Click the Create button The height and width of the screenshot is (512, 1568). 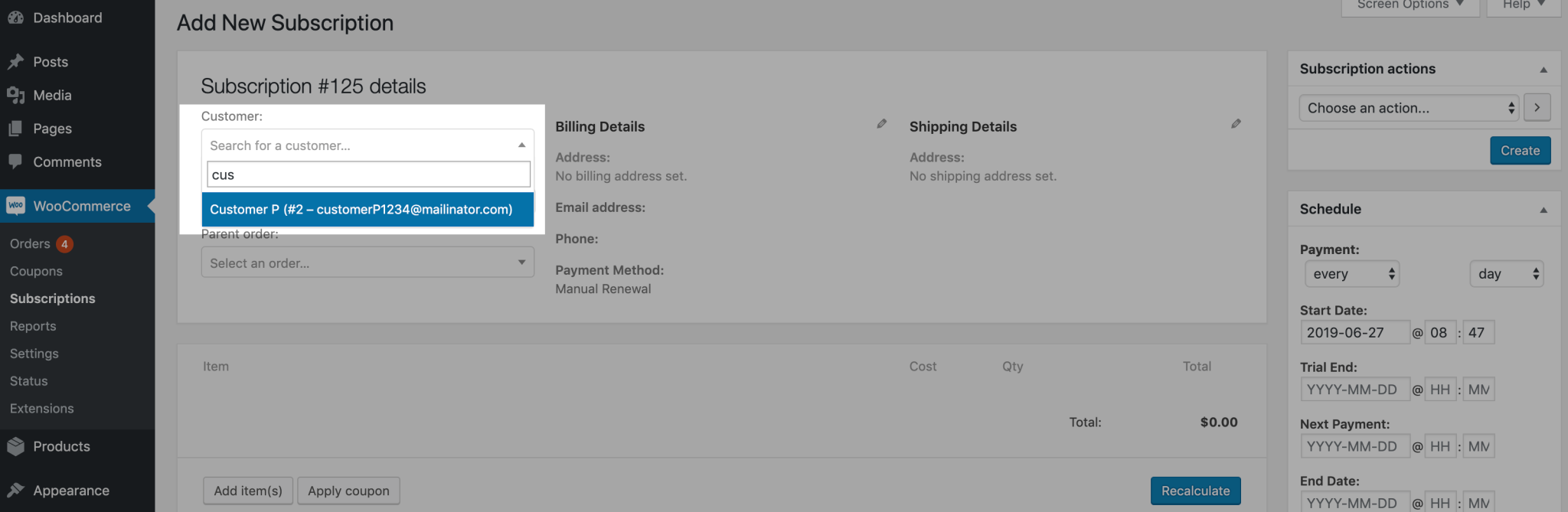[1520, 151]
